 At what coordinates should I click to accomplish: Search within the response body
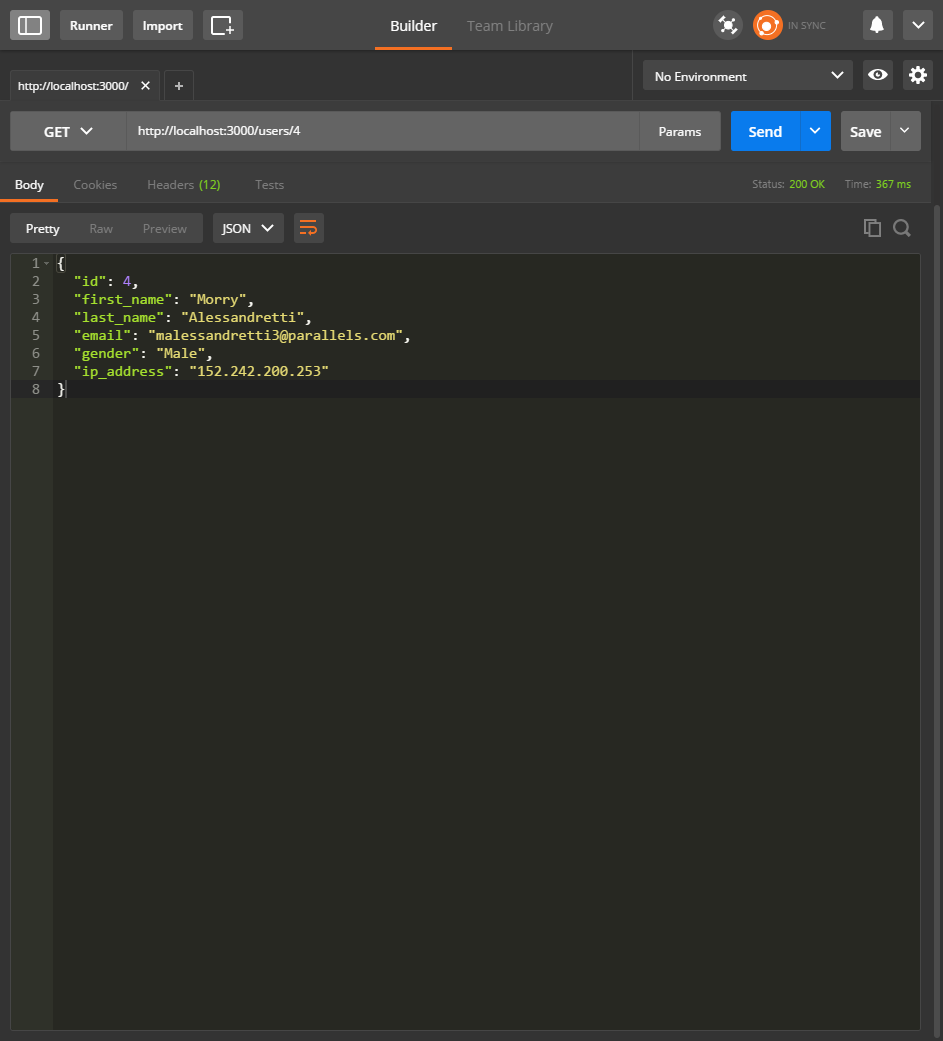coord(901,228)
